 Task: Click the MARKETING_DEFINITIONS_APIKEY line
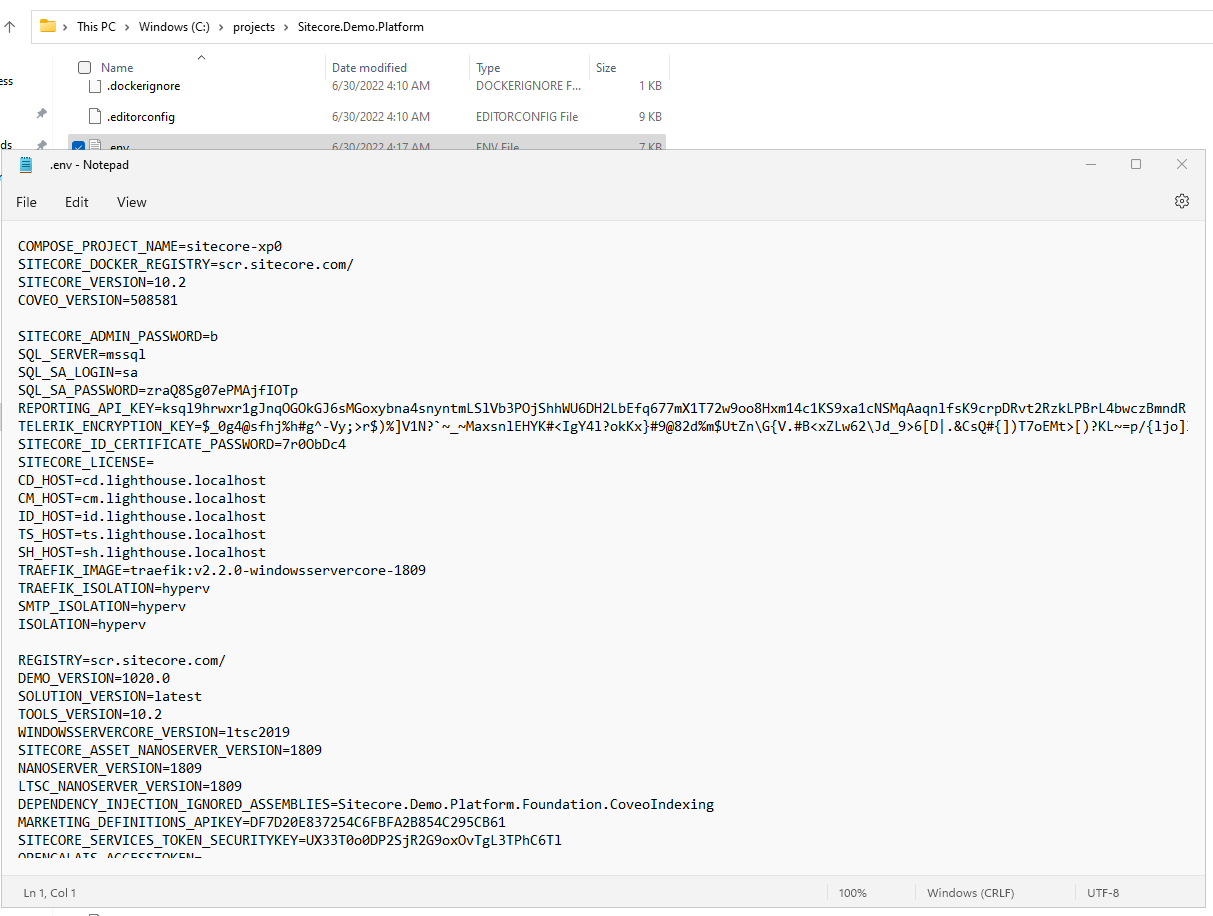tap(262, 822)
